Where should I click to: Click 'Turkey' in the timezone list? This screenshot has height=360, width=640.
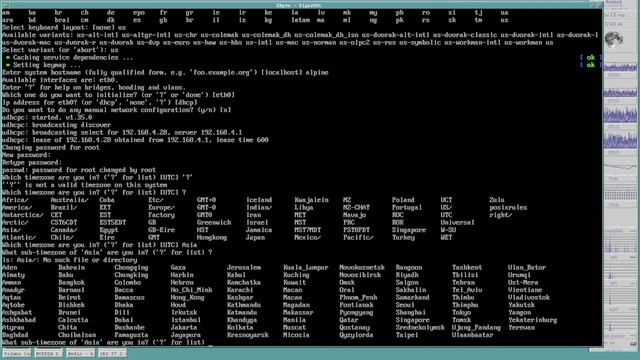[x=403, y=238]
